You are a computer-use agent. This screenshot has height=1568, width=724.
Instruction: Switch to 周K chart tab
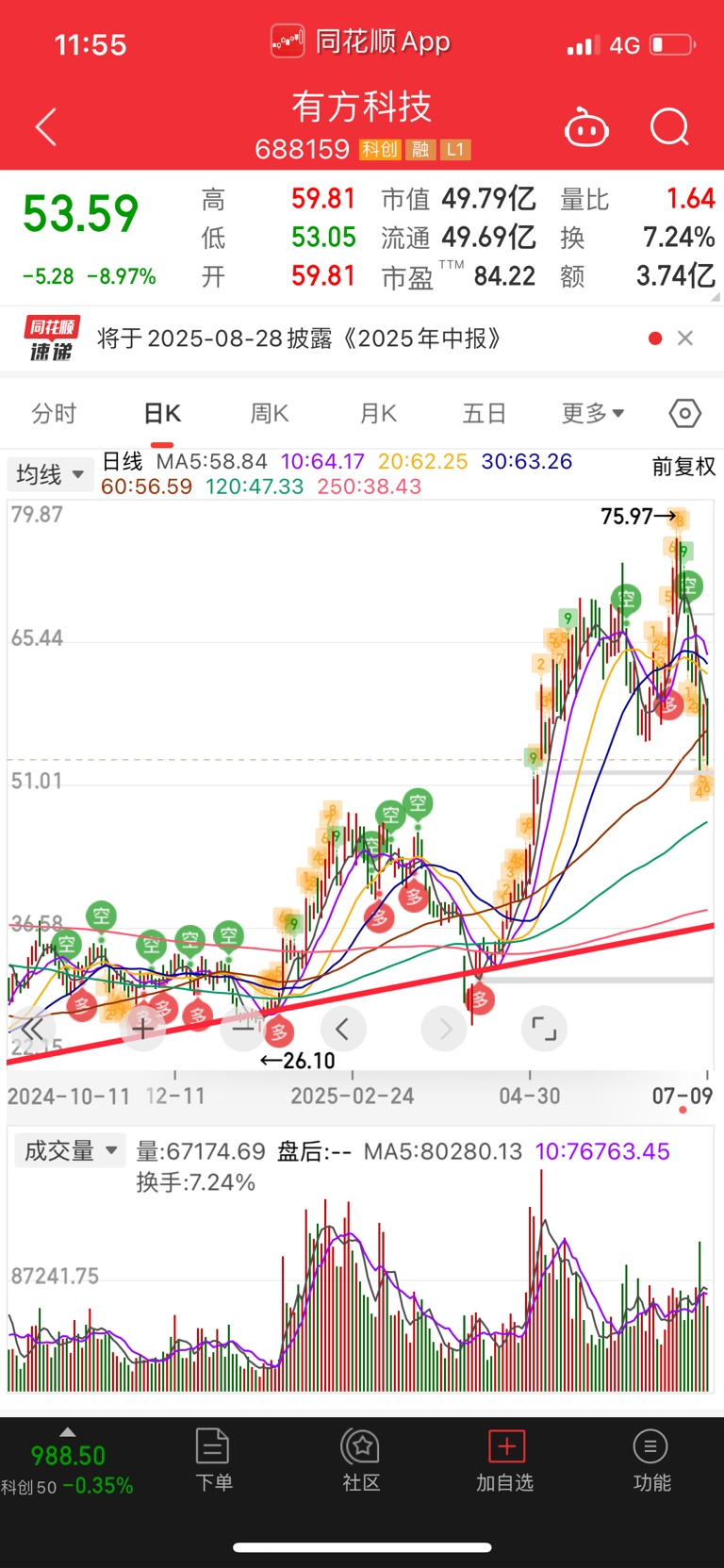[x=270, y=413]
